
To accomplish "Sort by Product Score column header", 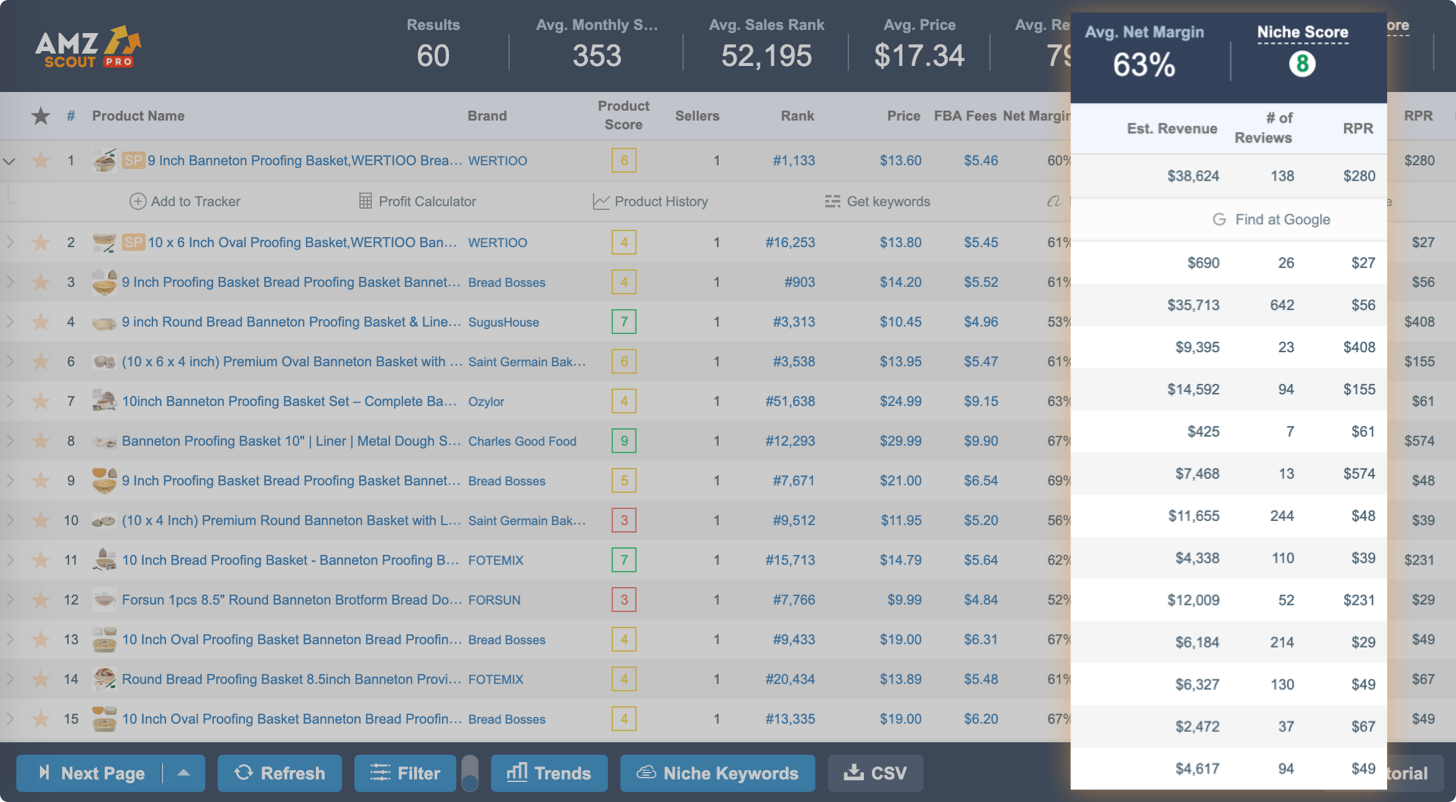I will point(623,116).
